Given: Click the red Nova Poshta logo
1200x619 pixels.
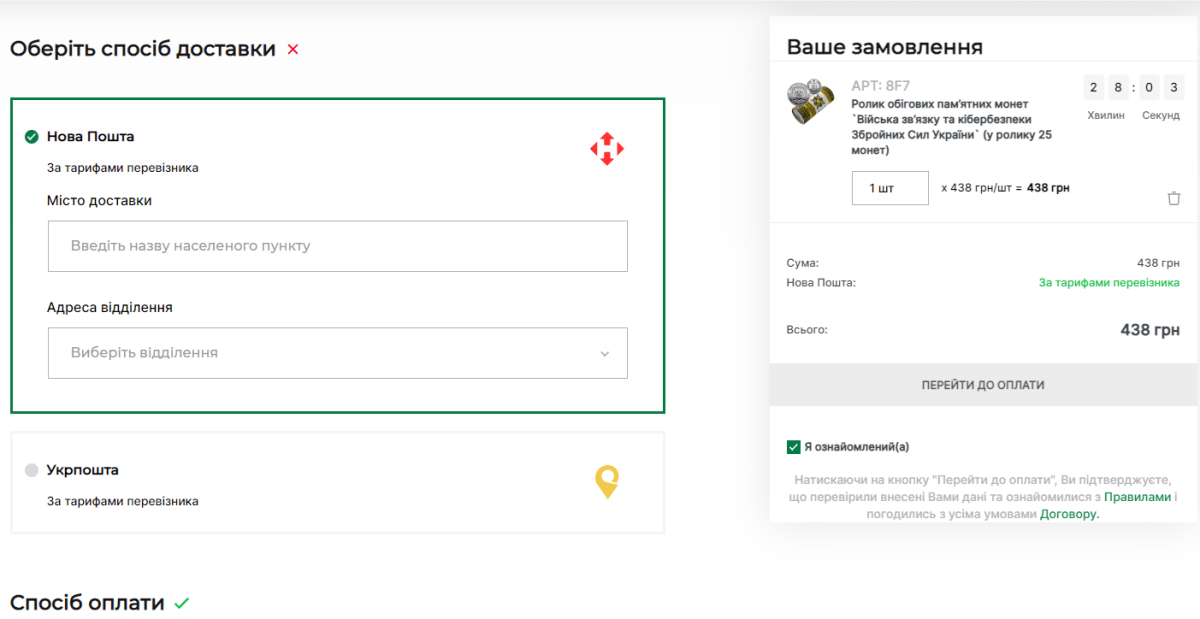Looking at the screenshot, I should [606, 149].
